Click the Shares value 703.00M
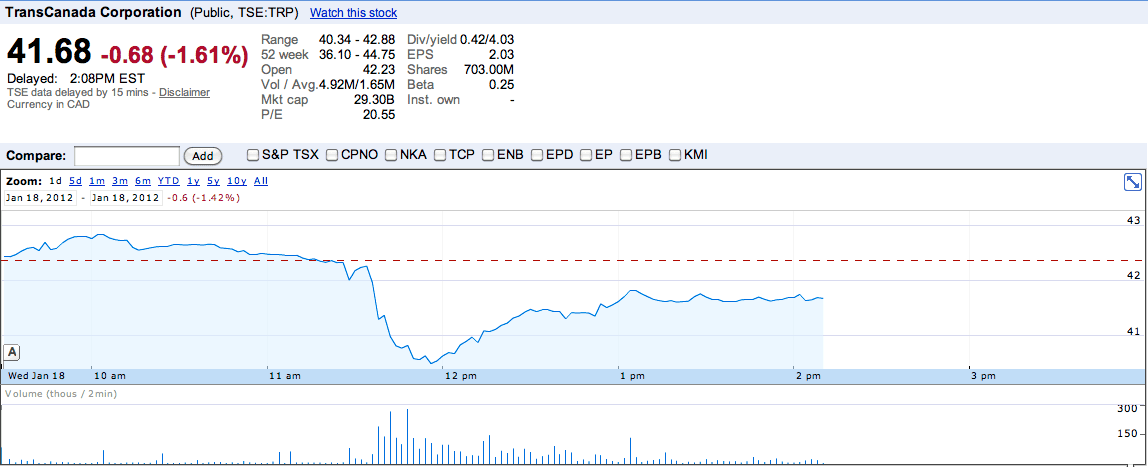Image resolution: width=1148 pixels, height=467 pixels. pyautogui.click(x=489, y=70)
